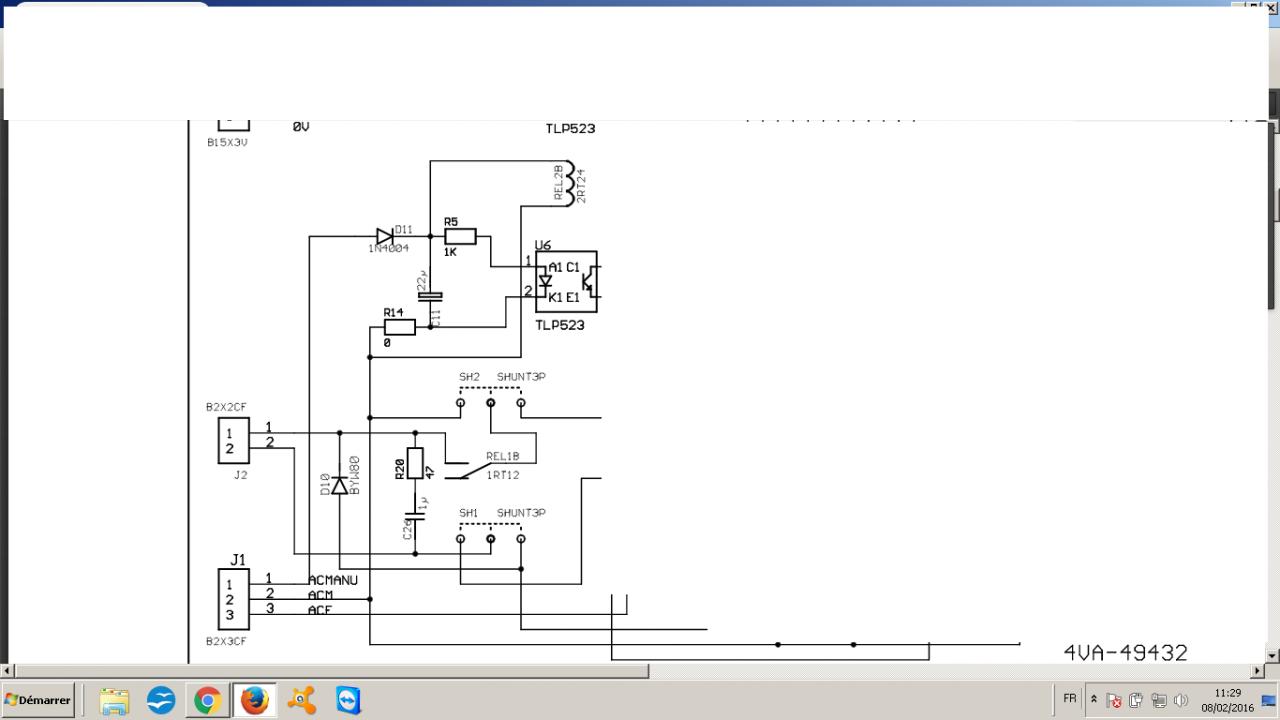Viewport: 1280px width, 720px height.
Task: Switch to Google Chrome in the taskbar
Action: [207, 700]
